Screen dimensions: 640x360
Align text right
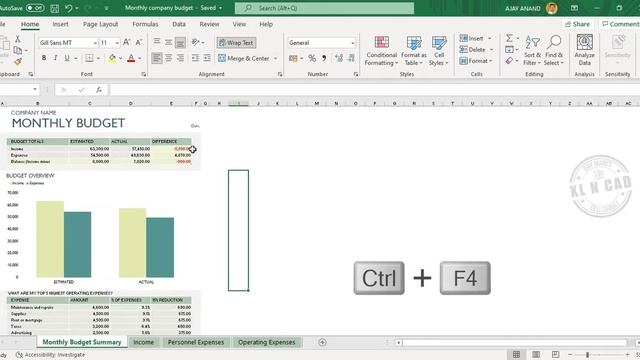pos(180,58)
